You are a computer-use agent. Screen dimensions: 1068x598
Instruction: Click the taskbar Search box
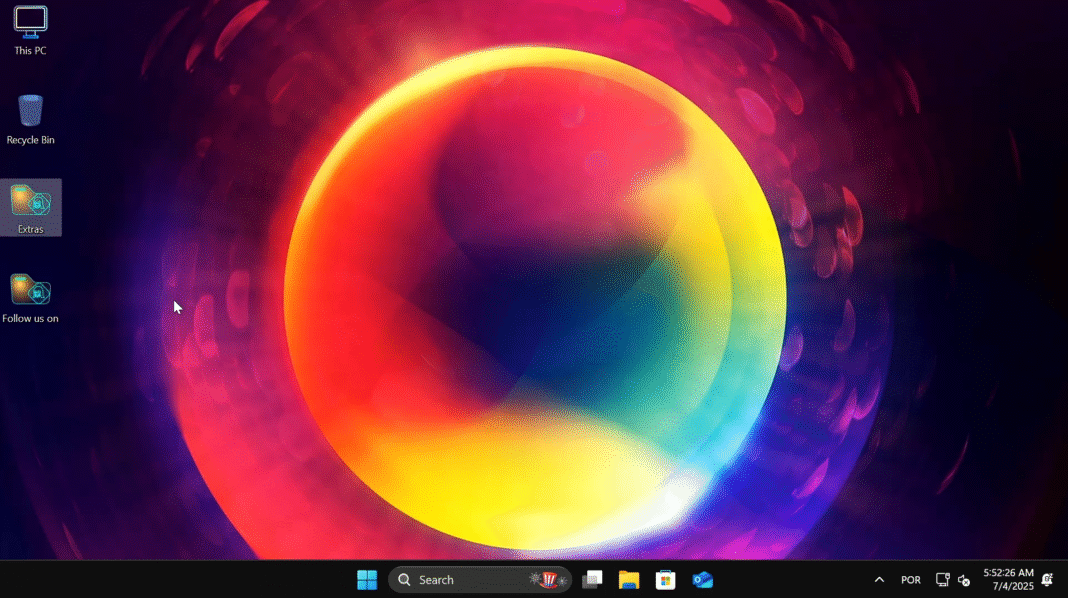[480, 580]
